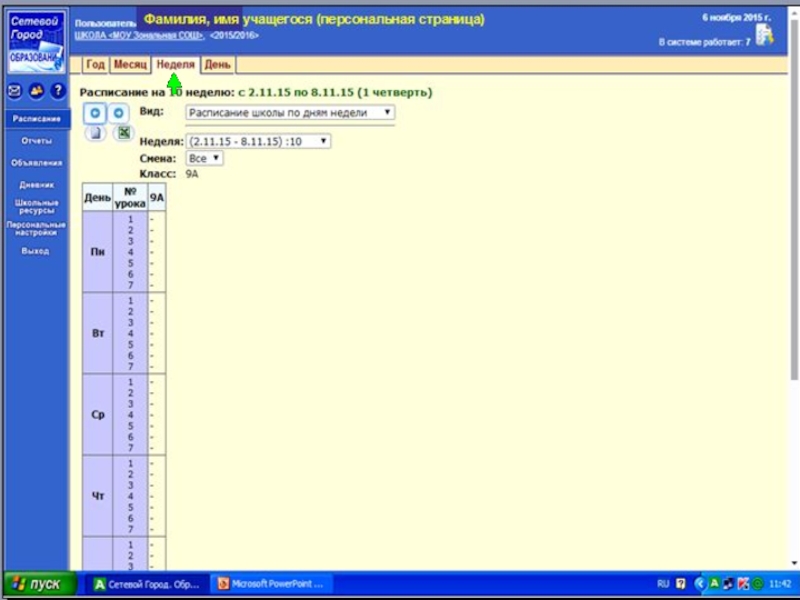Expand the Вид schedule type dropdown
Viewport: 800px width, 600px height.
[x=290, y=113]
